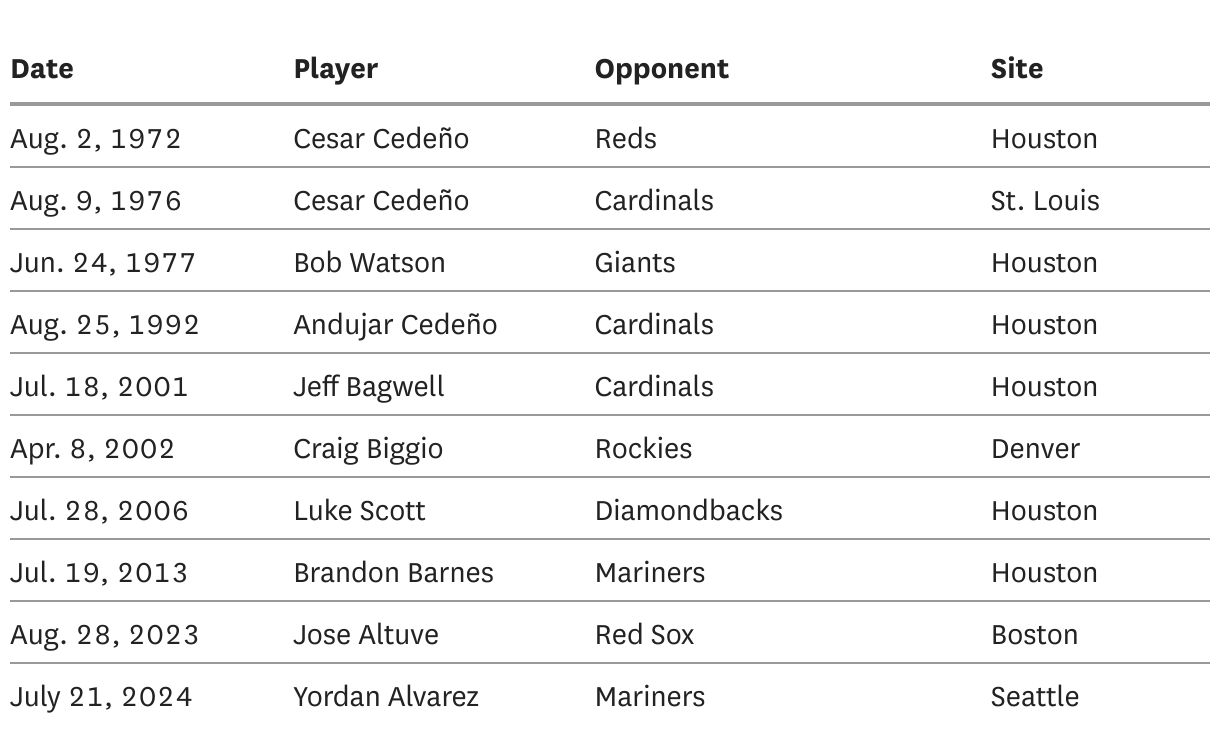Select the Yordan Alvarez player name

click(386, 696)
